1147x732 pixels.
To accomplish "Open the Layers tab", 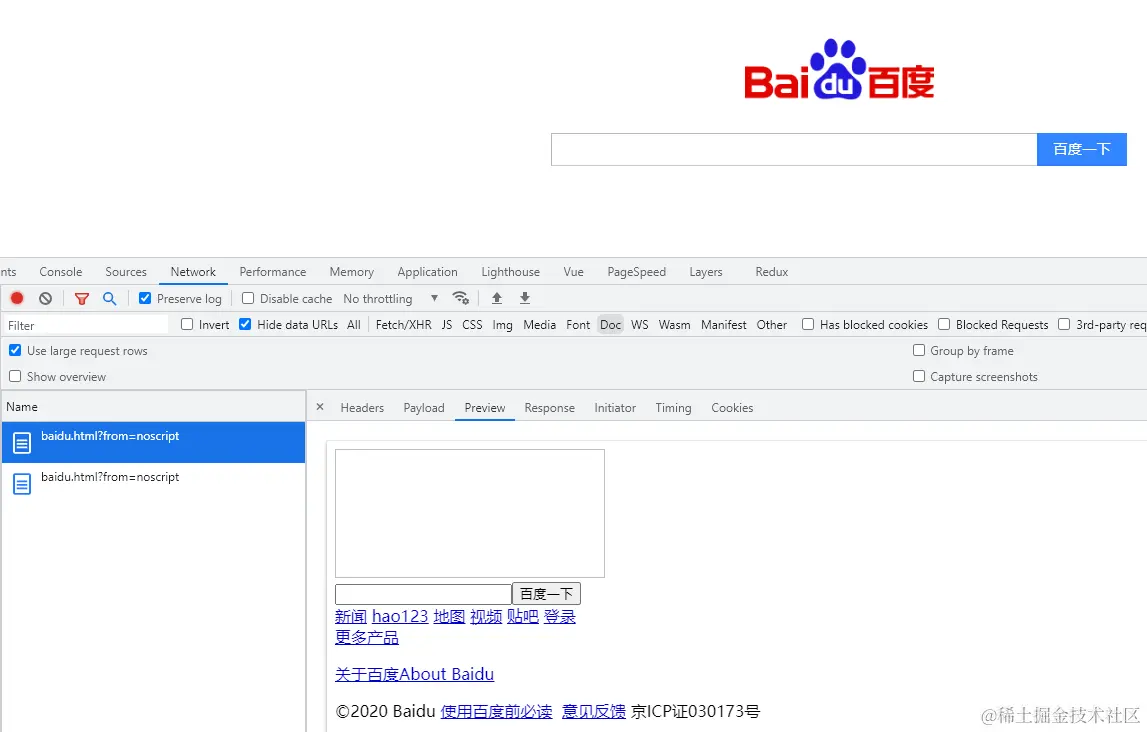I will pyautogui.click(x=706, y=271).
